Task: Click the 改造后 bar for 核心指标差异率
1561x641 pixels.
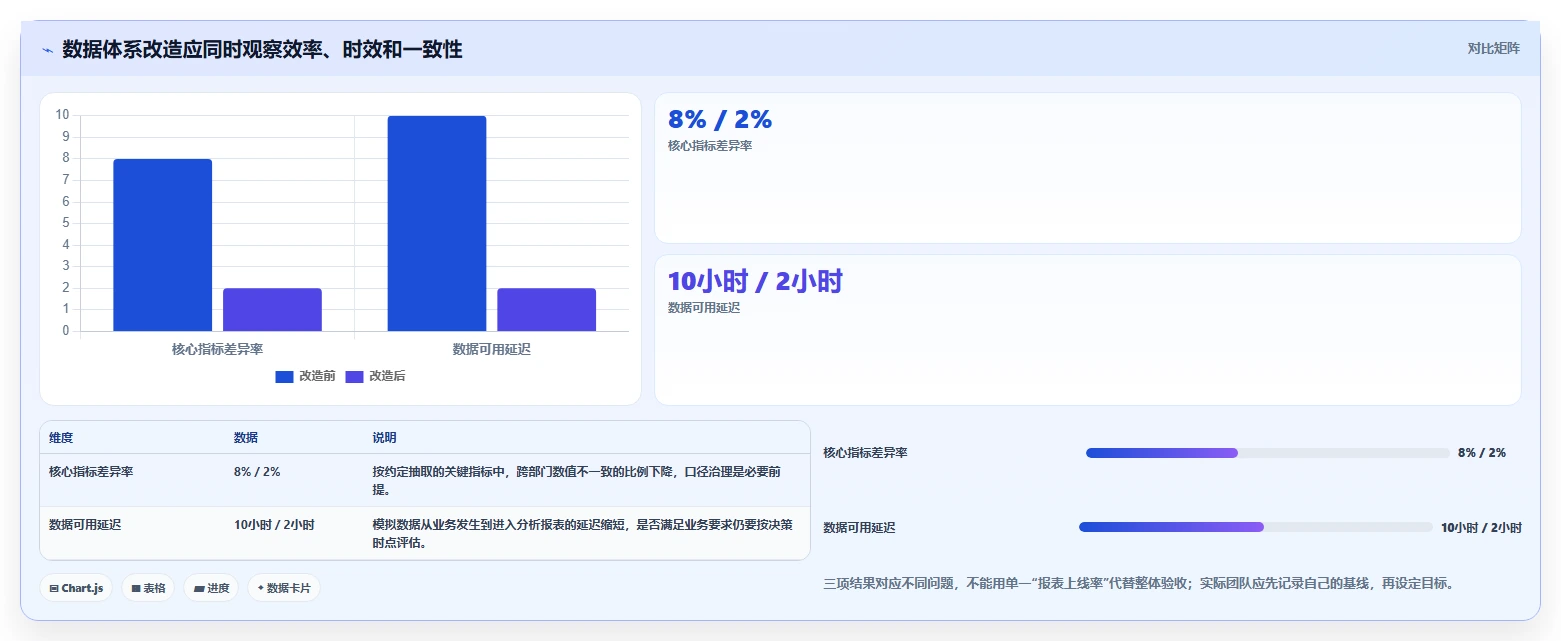Action: (272, 310)
